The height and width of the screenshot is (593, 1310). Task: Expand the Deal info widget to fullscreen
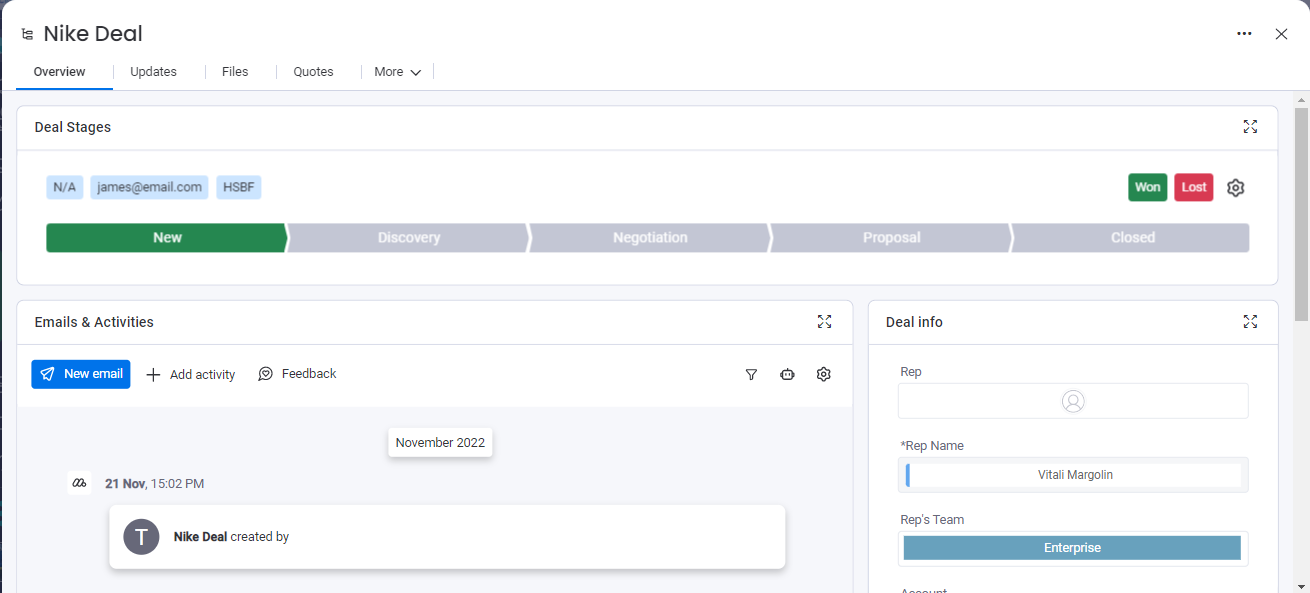pyautogui.click(x=1250, y=322)
